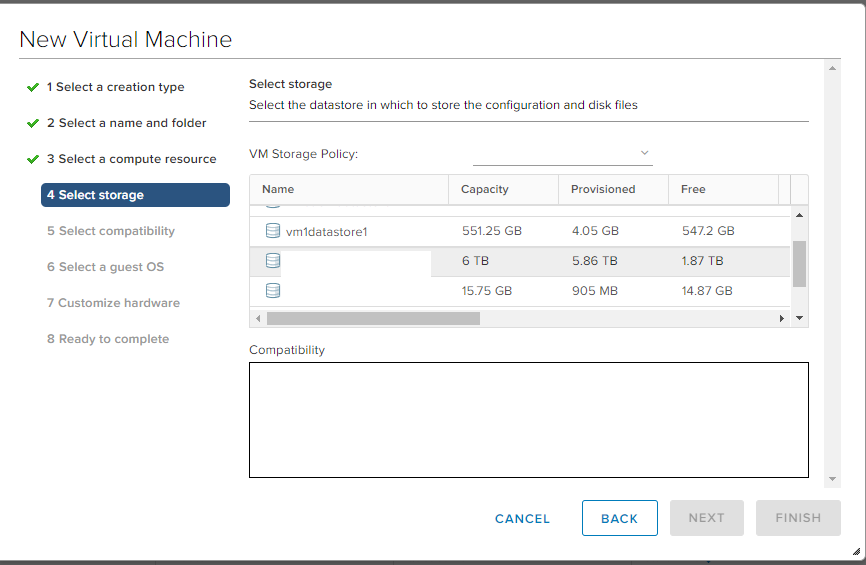Click the datastore table horizontal scrollbar thumb
This screenshot has height=565, width=866.
coord(373,318)
